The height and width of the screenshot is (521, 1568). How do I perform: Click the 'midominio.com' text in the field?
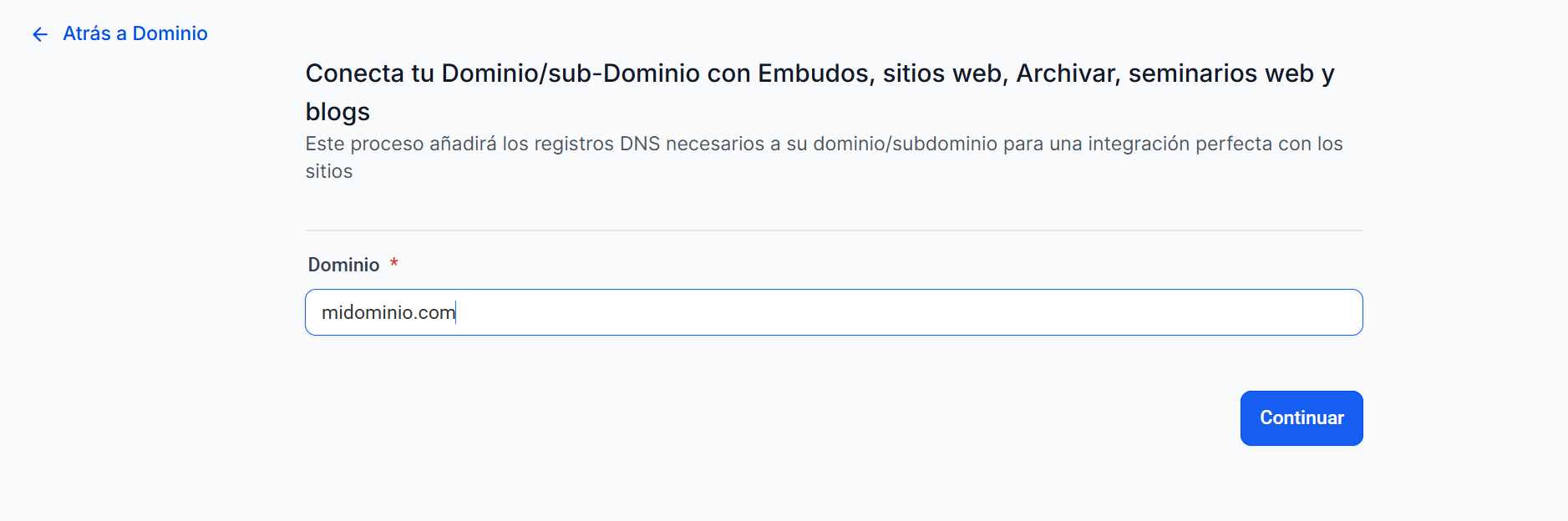click(388, 312)
